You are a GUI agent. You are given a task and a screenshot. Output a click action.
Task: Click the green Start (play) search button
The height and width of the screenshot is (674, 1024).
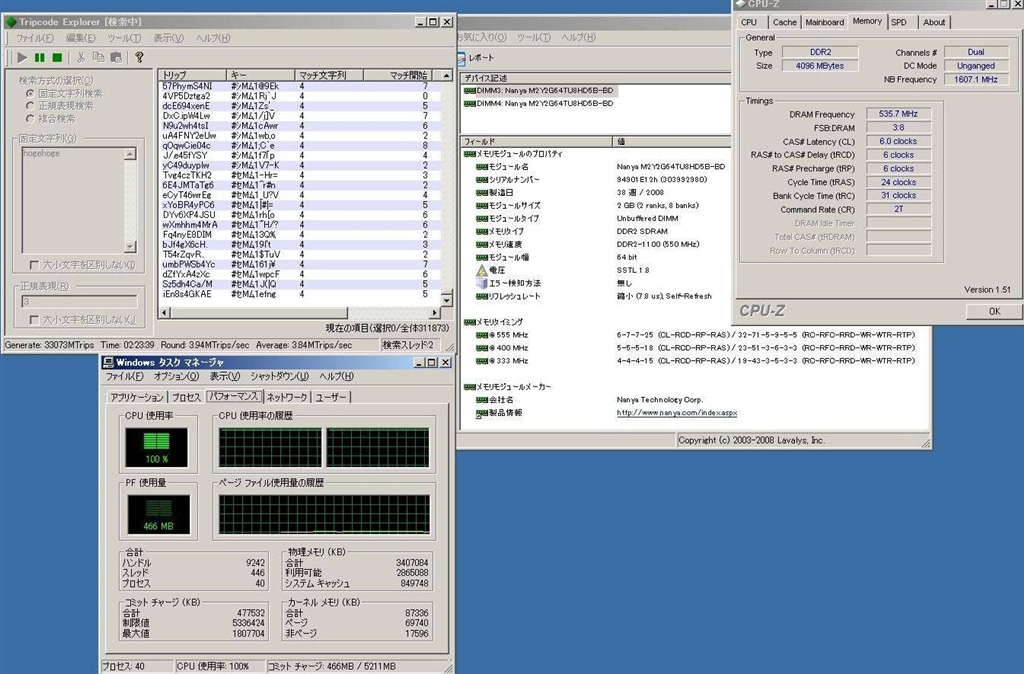22,58
